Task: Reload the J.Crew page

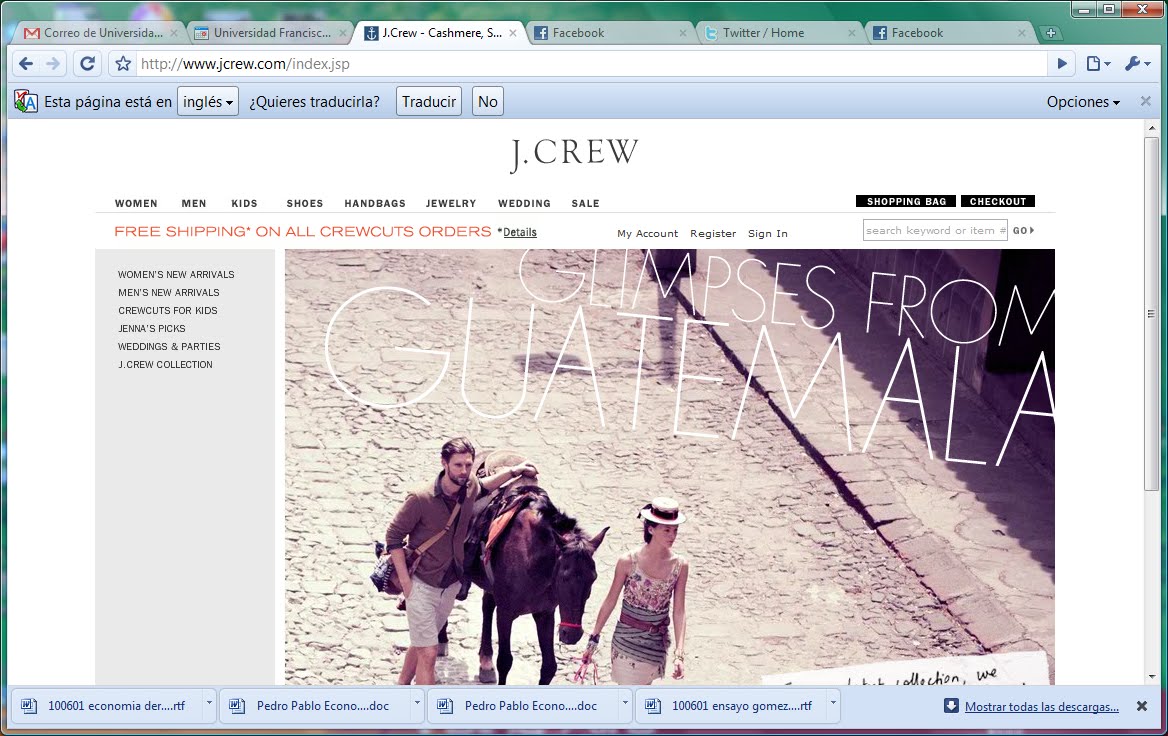Action: tap(87, 64)
